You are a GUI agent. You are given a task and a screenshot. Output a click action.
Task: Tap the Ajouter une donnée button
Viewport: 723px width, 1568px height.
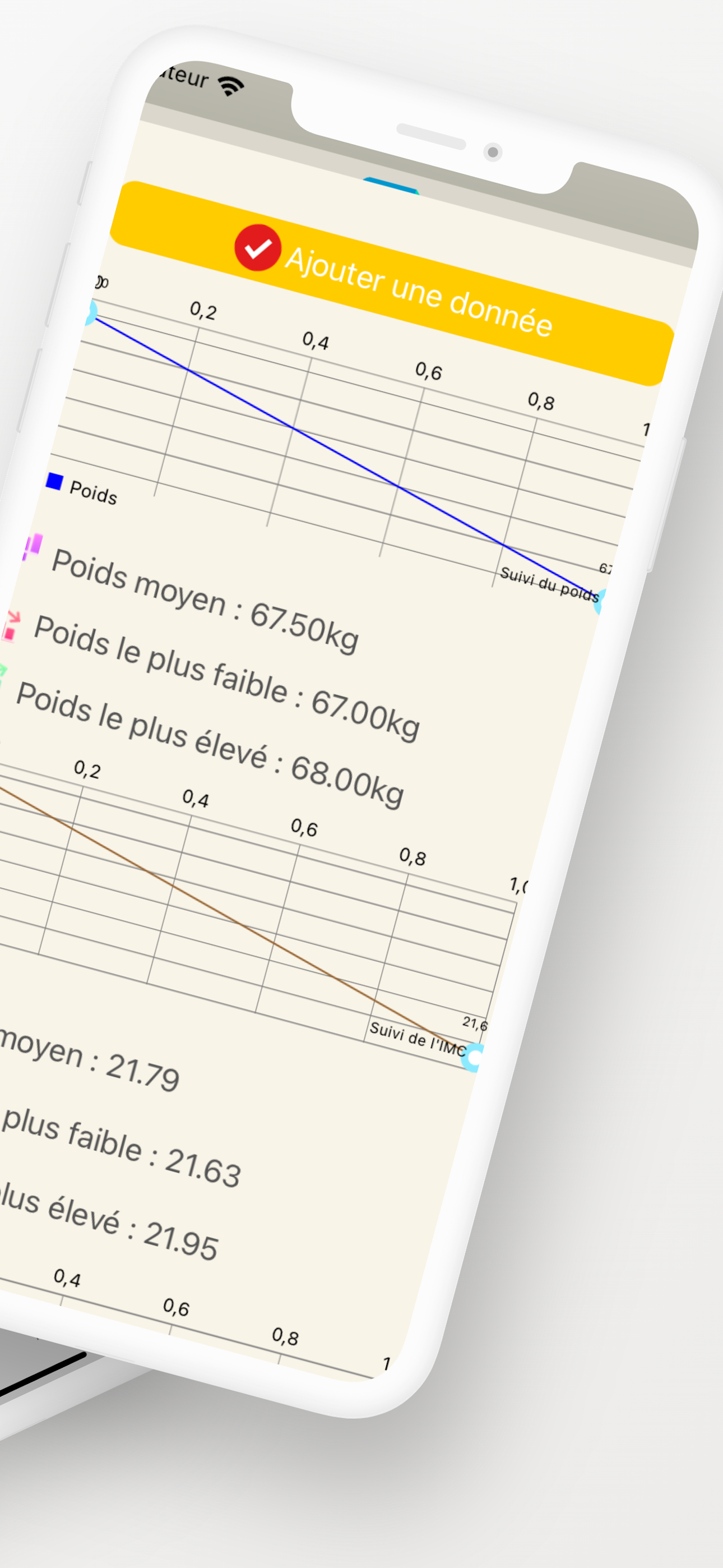tap(392, 283)
